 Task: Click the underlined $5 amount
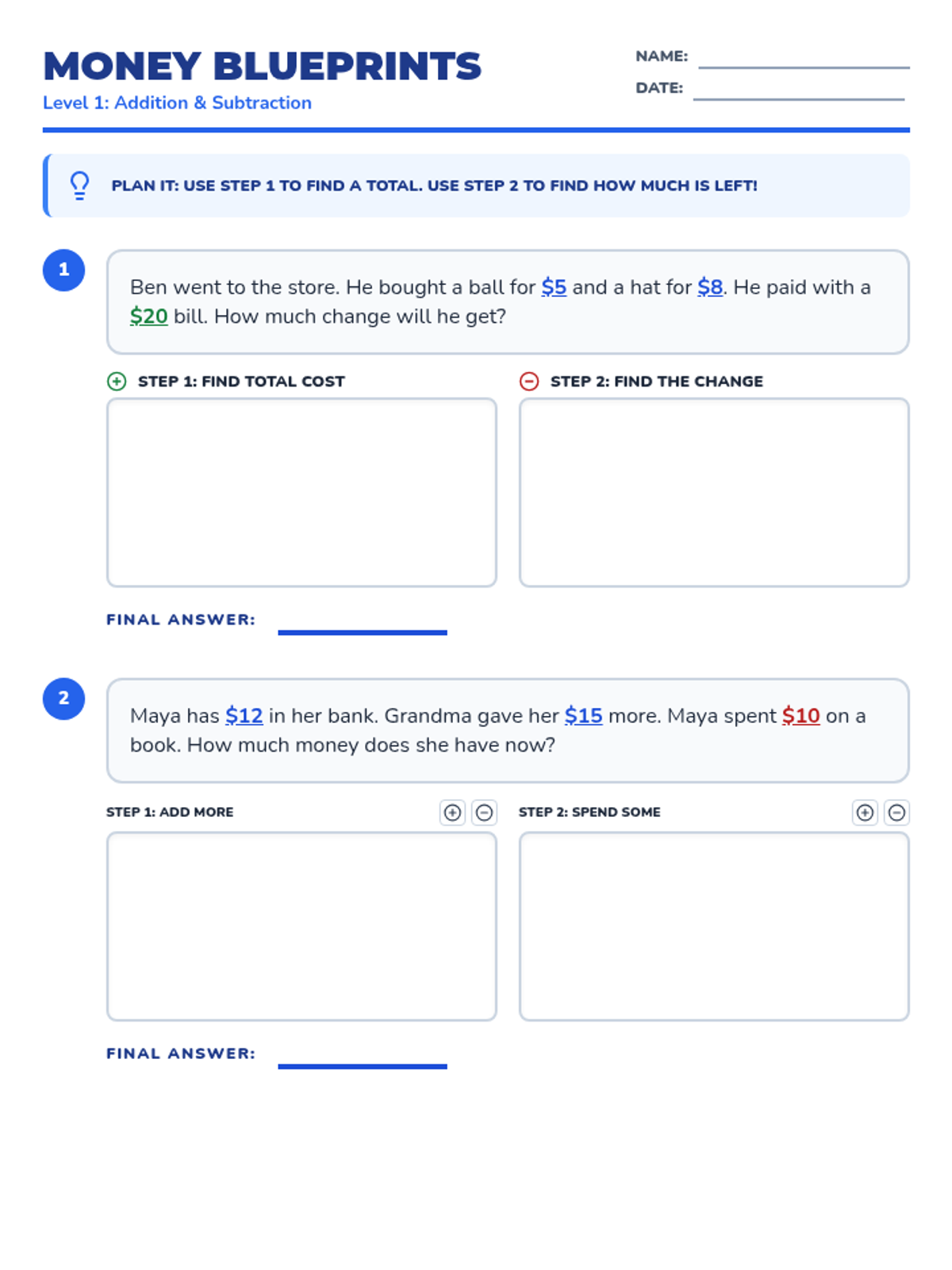point(554,287)
